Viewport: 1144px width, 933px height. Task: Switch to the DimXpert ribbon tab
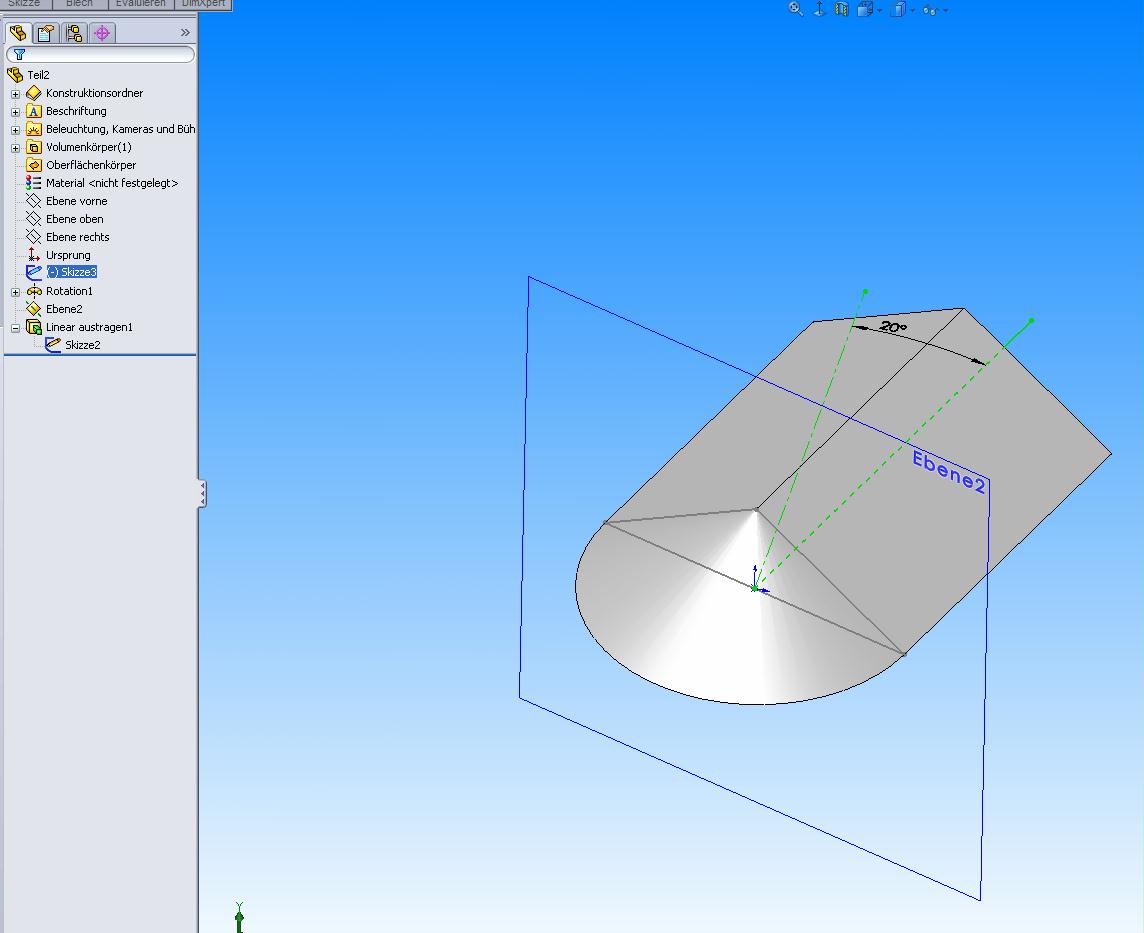204,4
